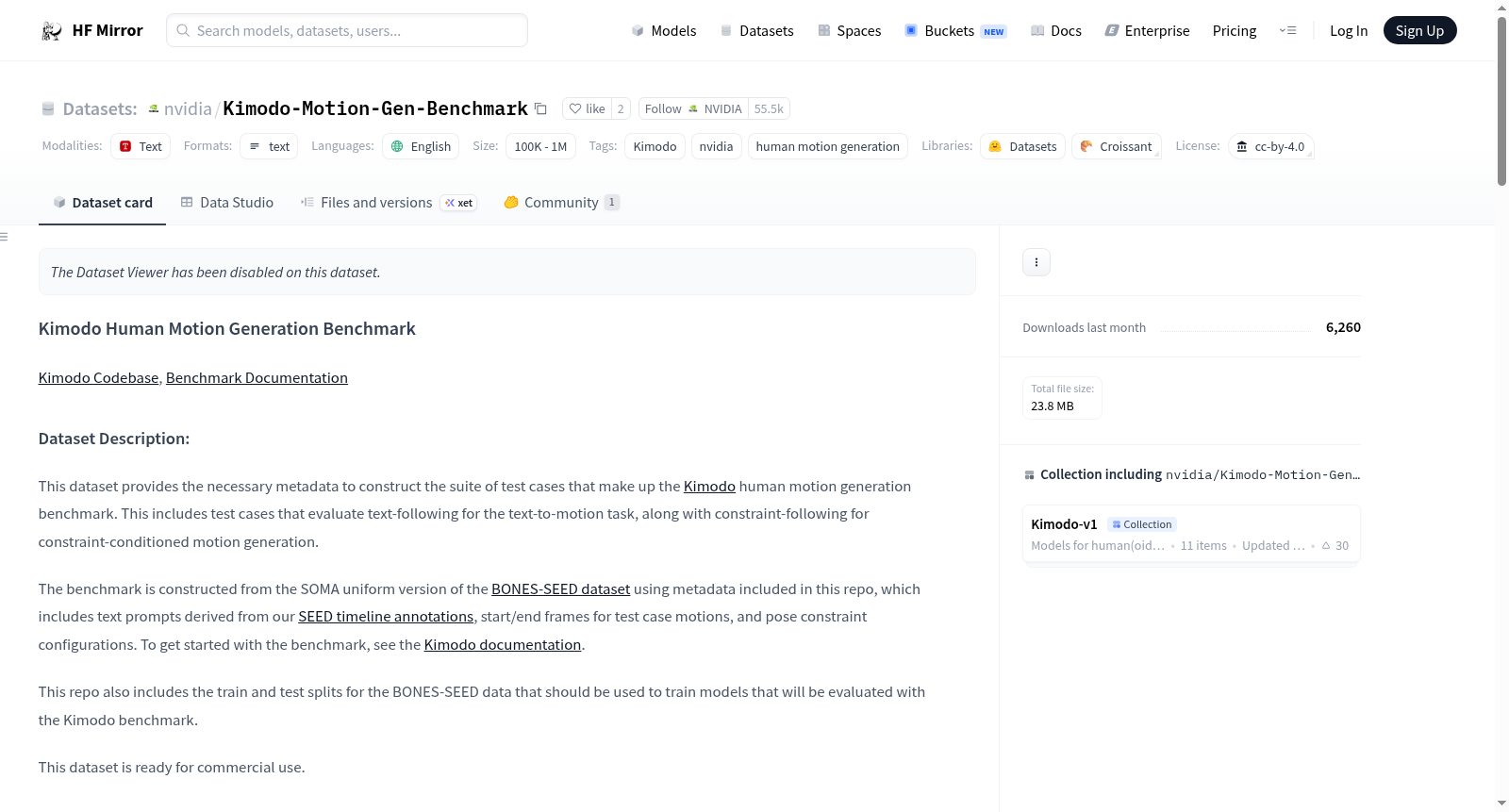Image resolution: width=1509 pixels, height=812 pixels.
Task: Open the Croissant library tag
Action: (x=1117, y=146)
